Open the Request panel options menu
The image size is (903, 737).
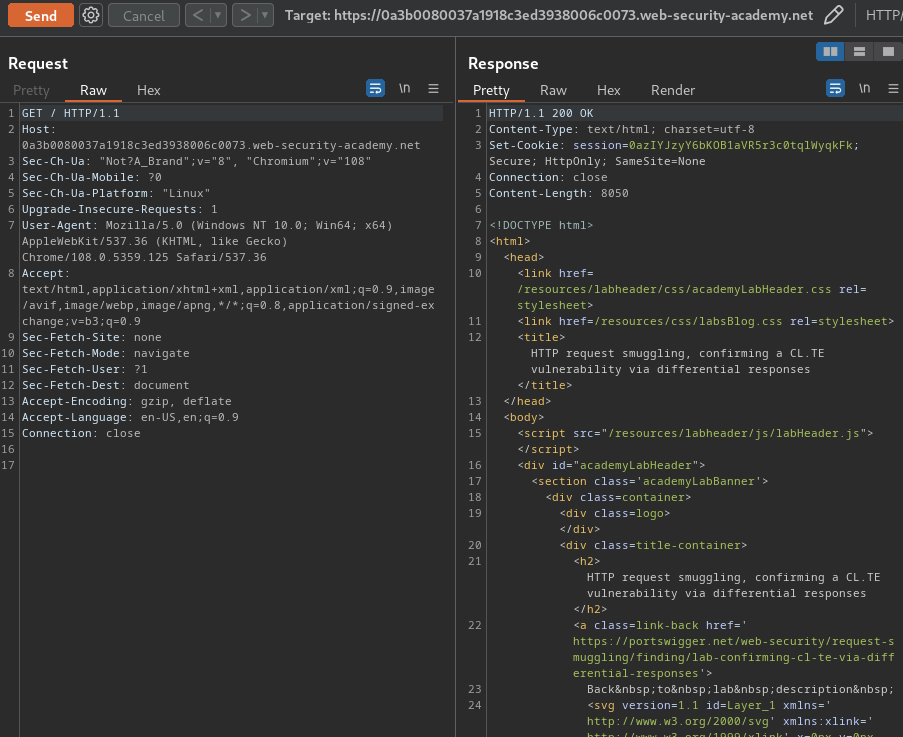(434, 88)
